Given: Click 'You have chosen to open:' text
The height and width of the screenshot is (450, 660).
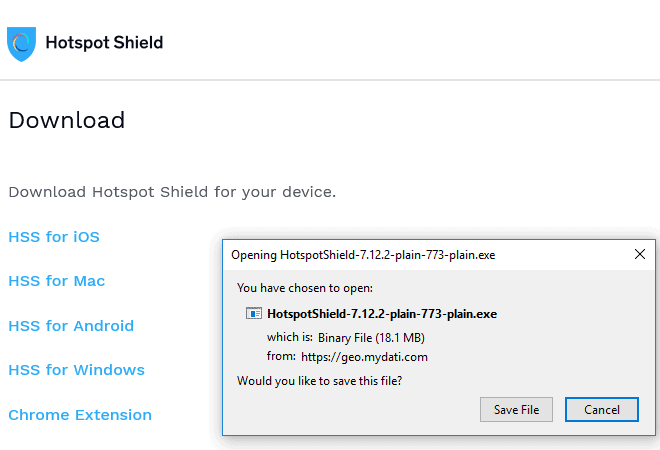Looking at the screenshot, I should click(x=305, y=288).
